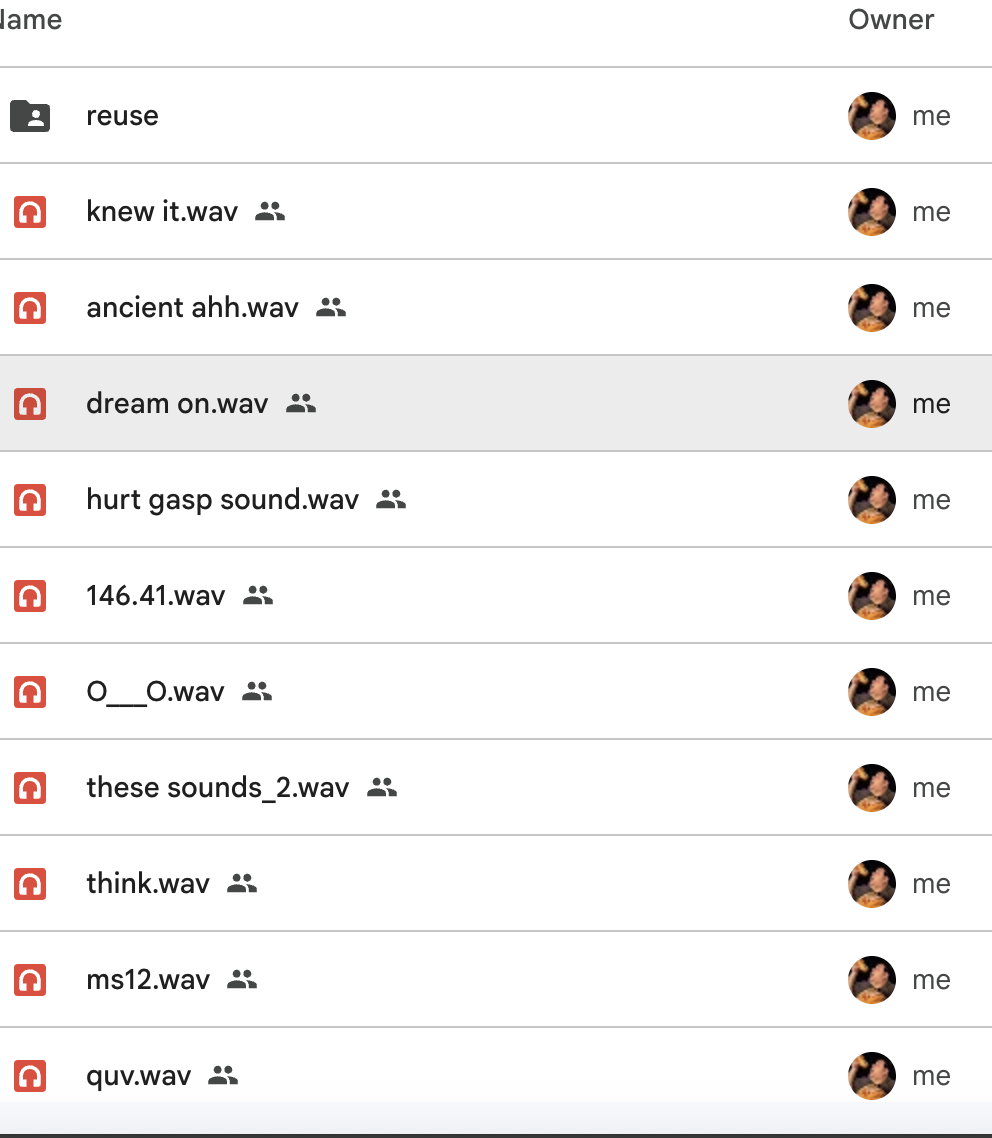Click the shared folder icon for reuse

tap(30, 116)
